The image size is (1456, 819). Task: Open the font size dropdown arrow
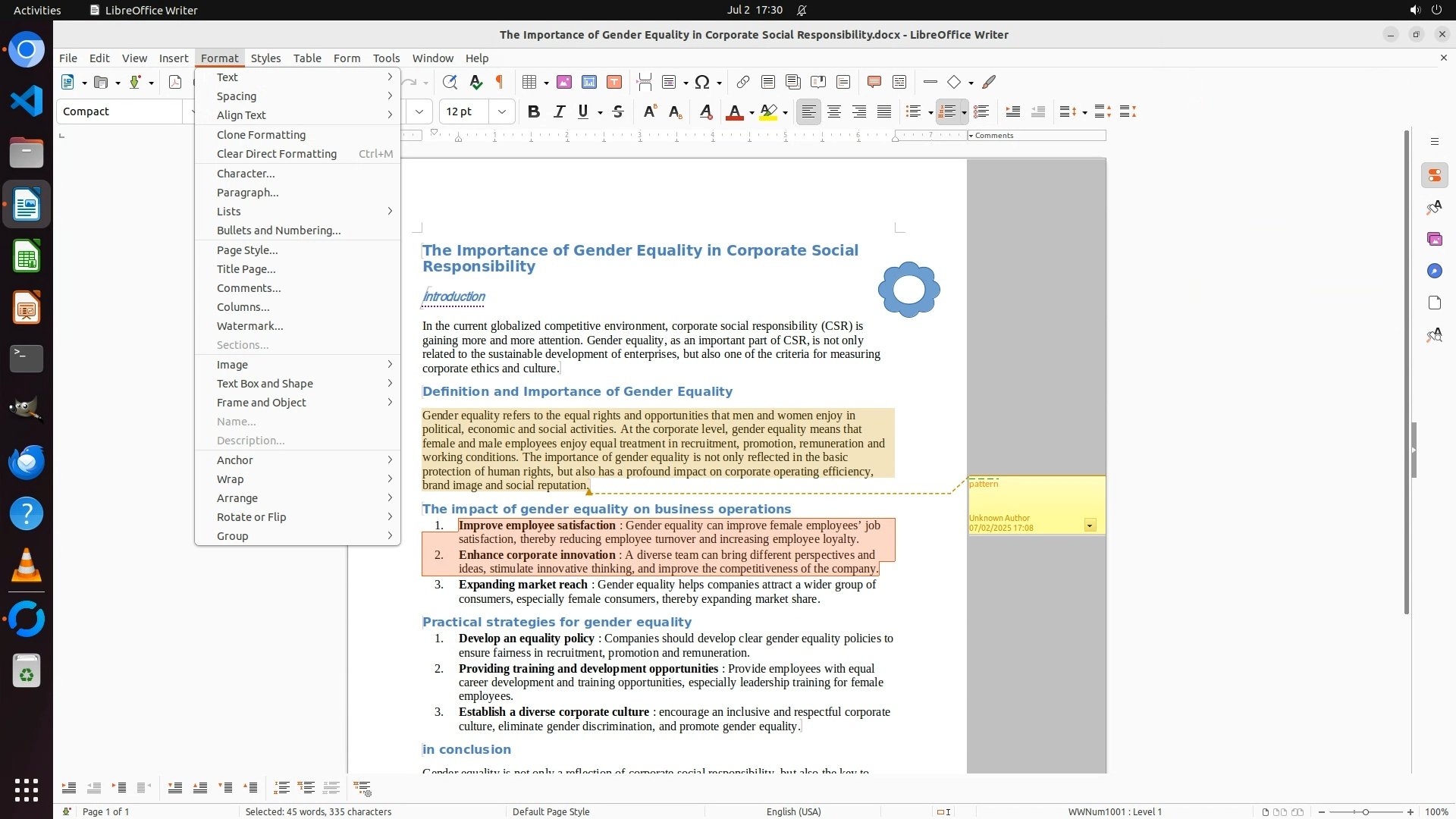click(x=502, y=111)
